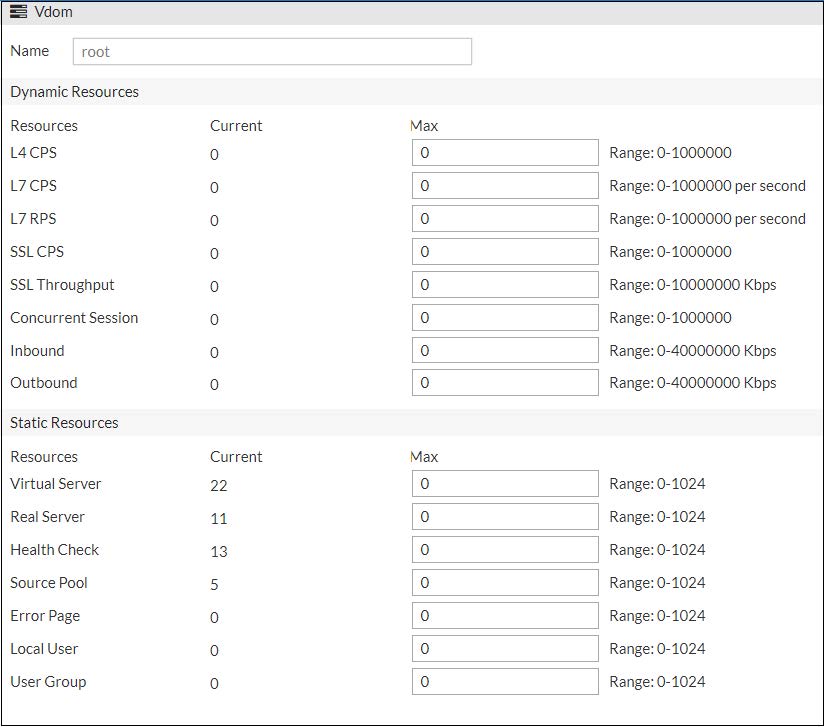Viewport: 824px width, 727px height.
Task: Click the Error Page label
Action: (45, 616)
